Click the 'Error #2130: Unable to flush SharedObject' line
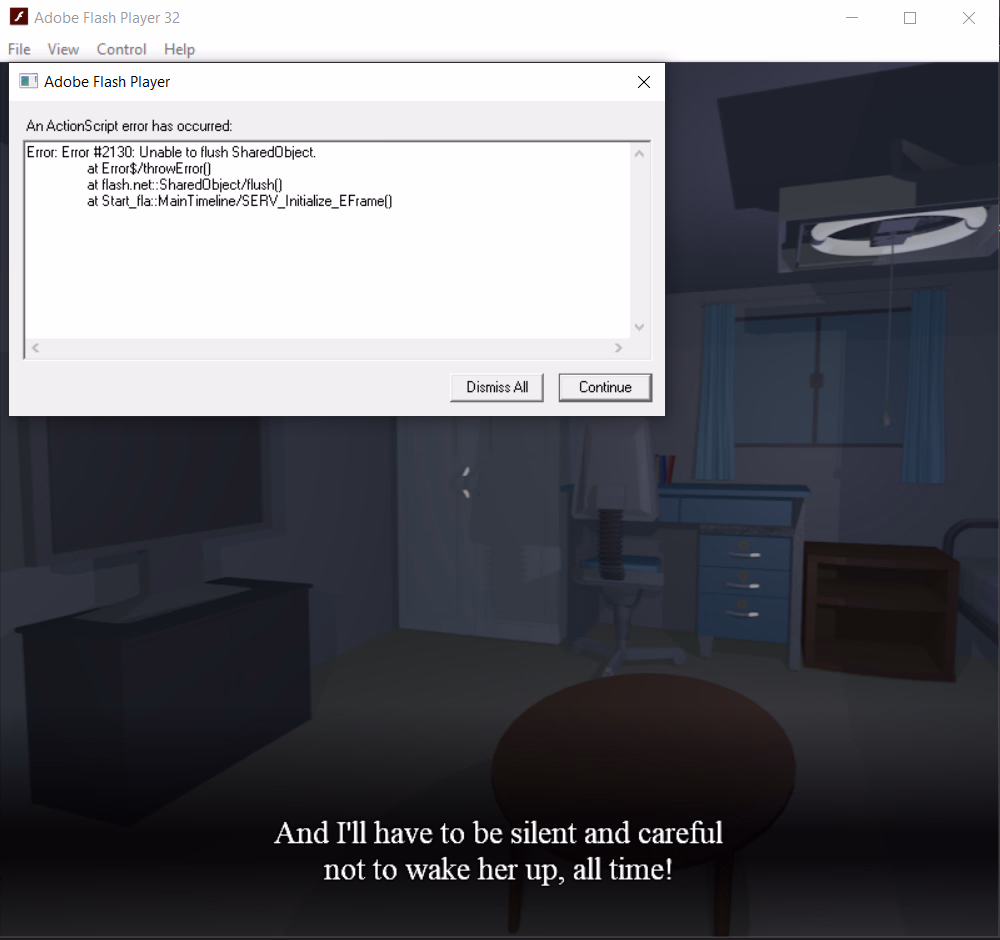Screen dimensions: 1000x940 (x=171, y=152)
